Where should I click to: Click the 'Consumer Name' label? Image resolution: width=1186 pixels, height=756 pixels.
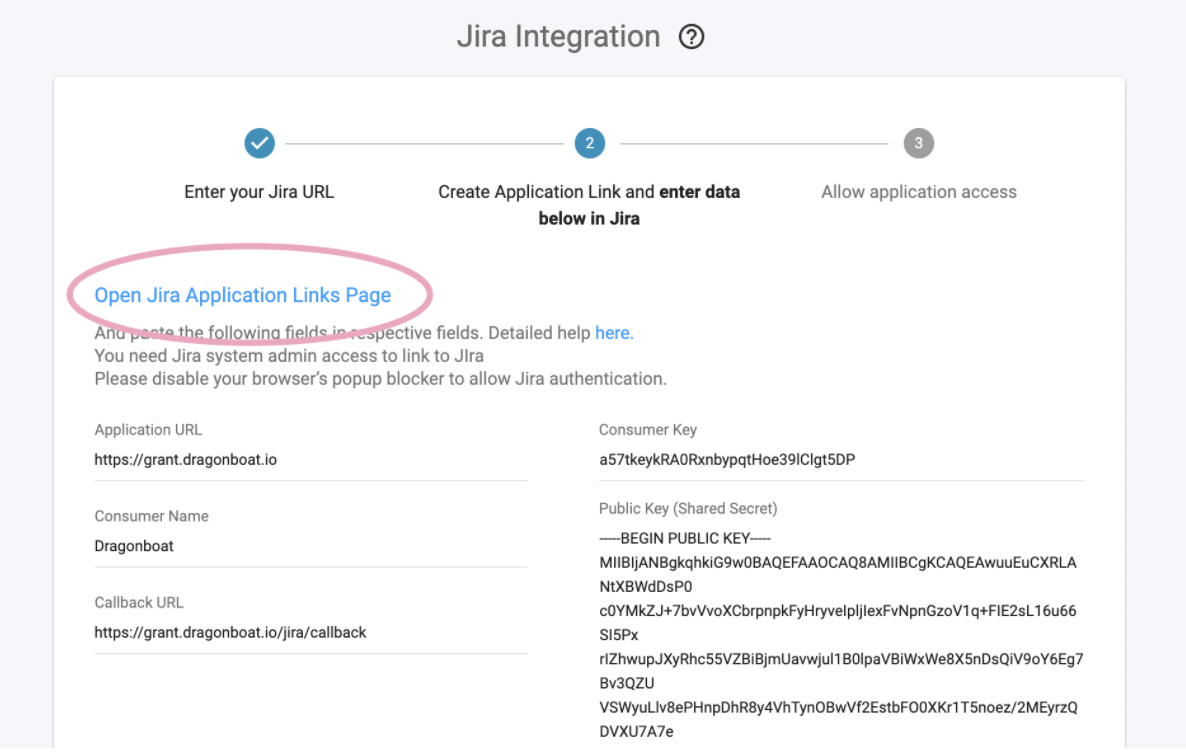tap(151, 516)
